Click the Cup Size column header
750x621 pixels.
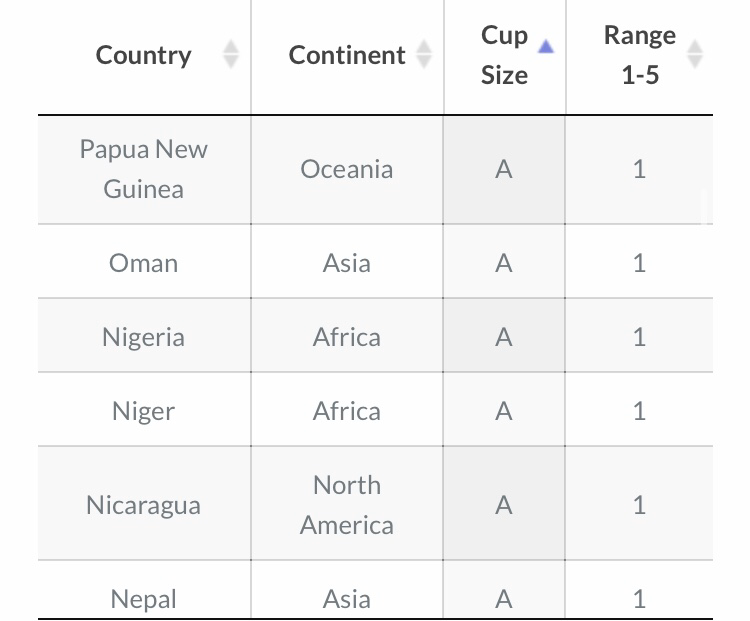(x=505, y=55)
